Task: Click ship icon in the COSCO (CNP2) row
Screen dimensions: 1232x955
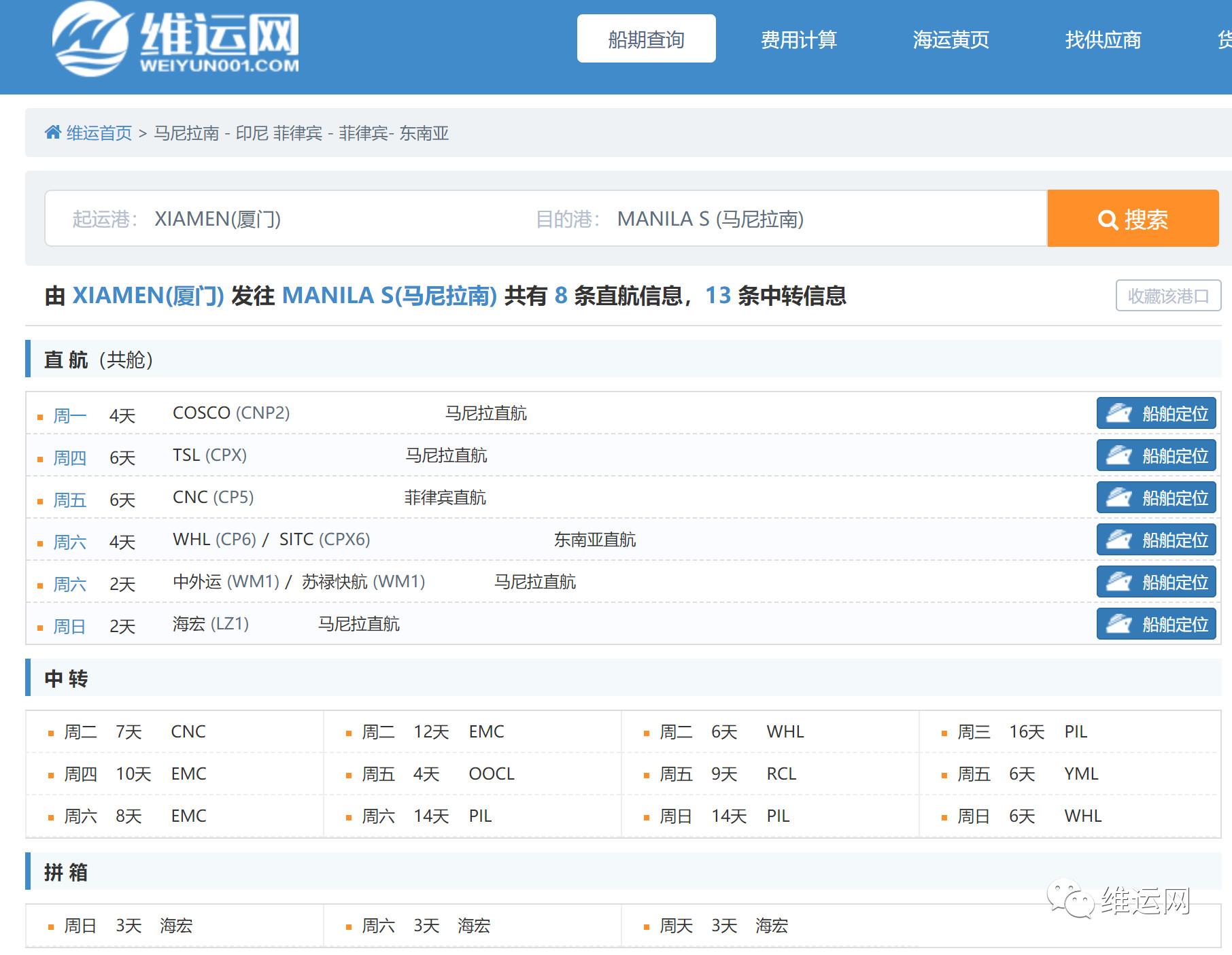Action: tap(1118, 413)
